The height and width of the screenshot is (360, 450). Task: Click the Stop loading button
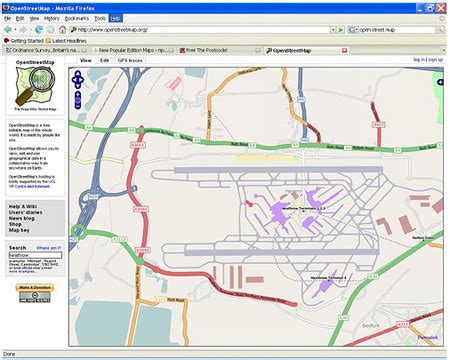(51, 30)
